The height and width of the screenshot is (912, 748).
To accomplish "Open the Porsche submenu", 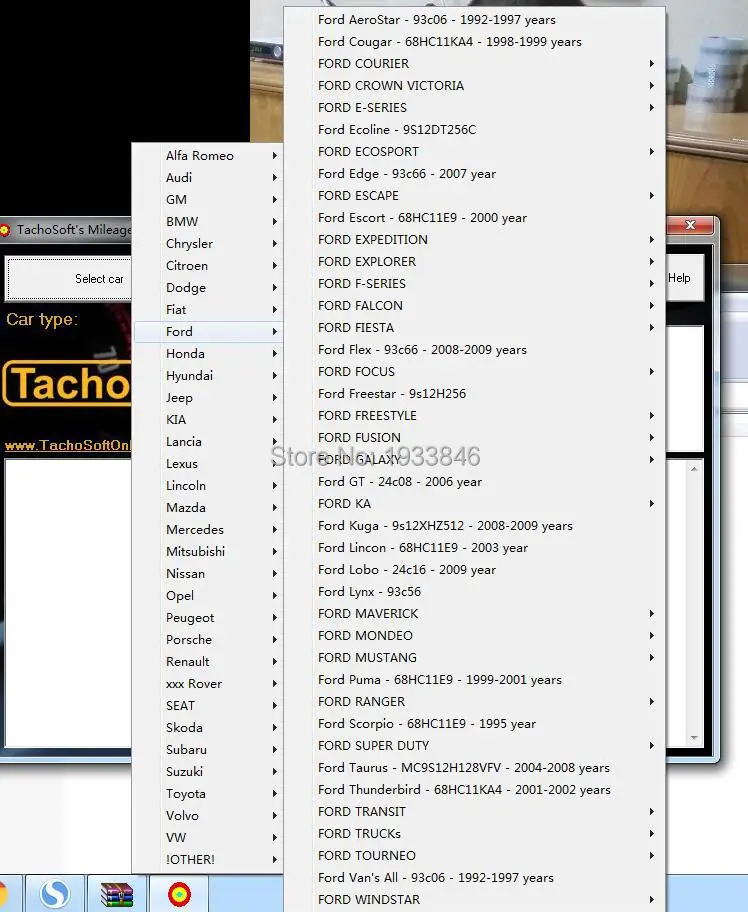I will [208, 640].
